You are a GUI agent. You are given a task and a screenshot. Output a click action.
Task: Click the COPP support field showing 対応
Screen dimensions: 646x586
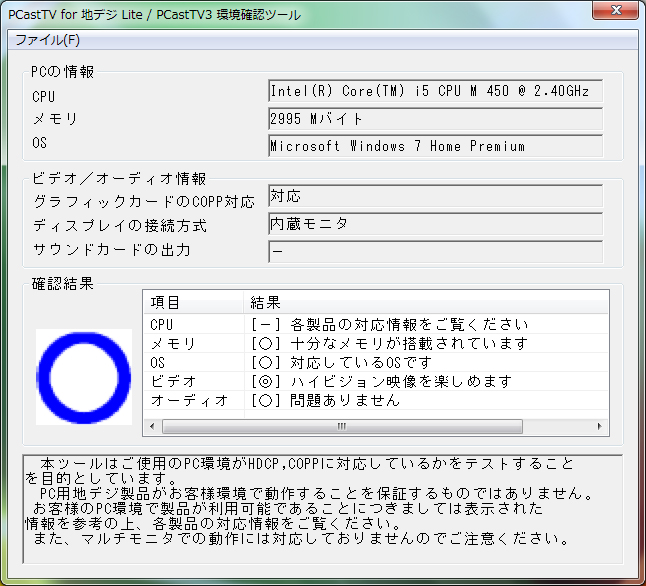pos(435,196)
